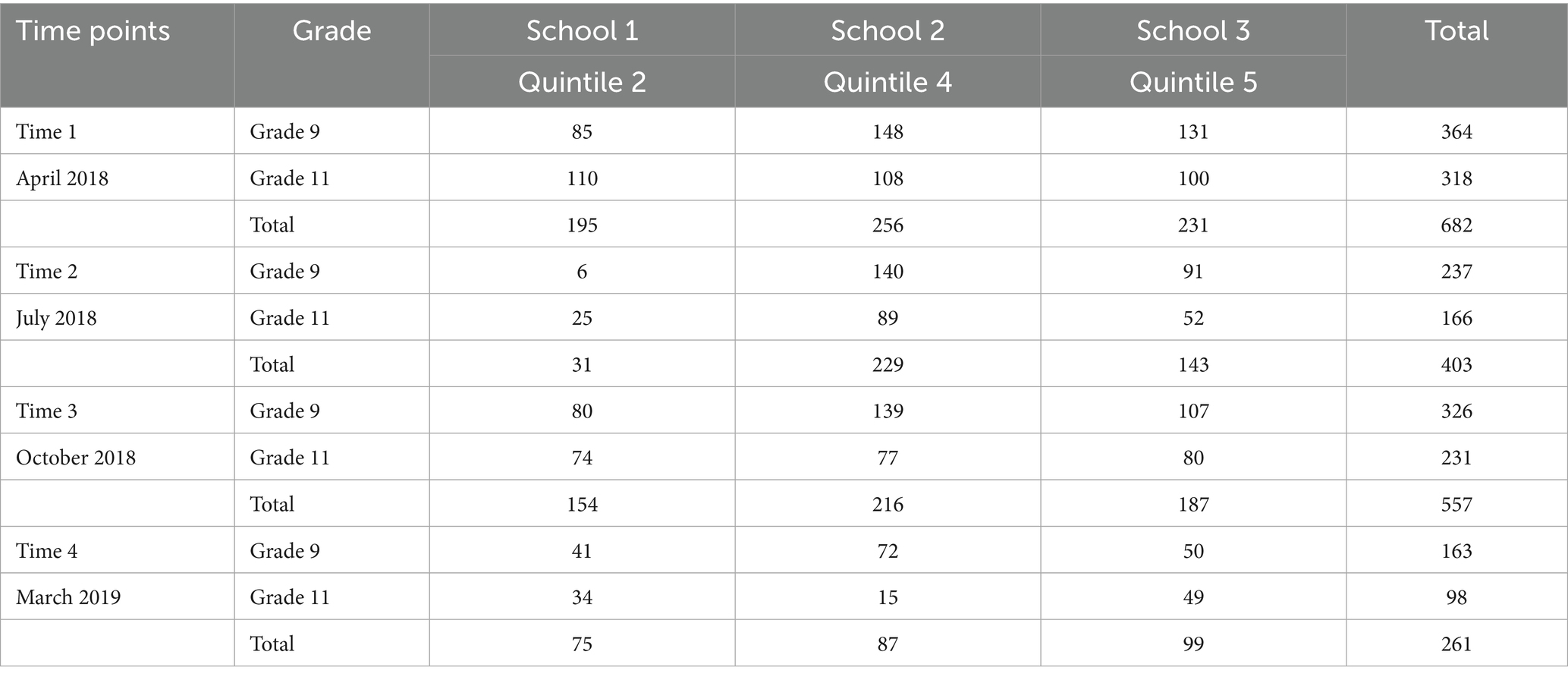Select the cell showing 140
This screenshot has height=680, width=1568.
click(888, 272)
